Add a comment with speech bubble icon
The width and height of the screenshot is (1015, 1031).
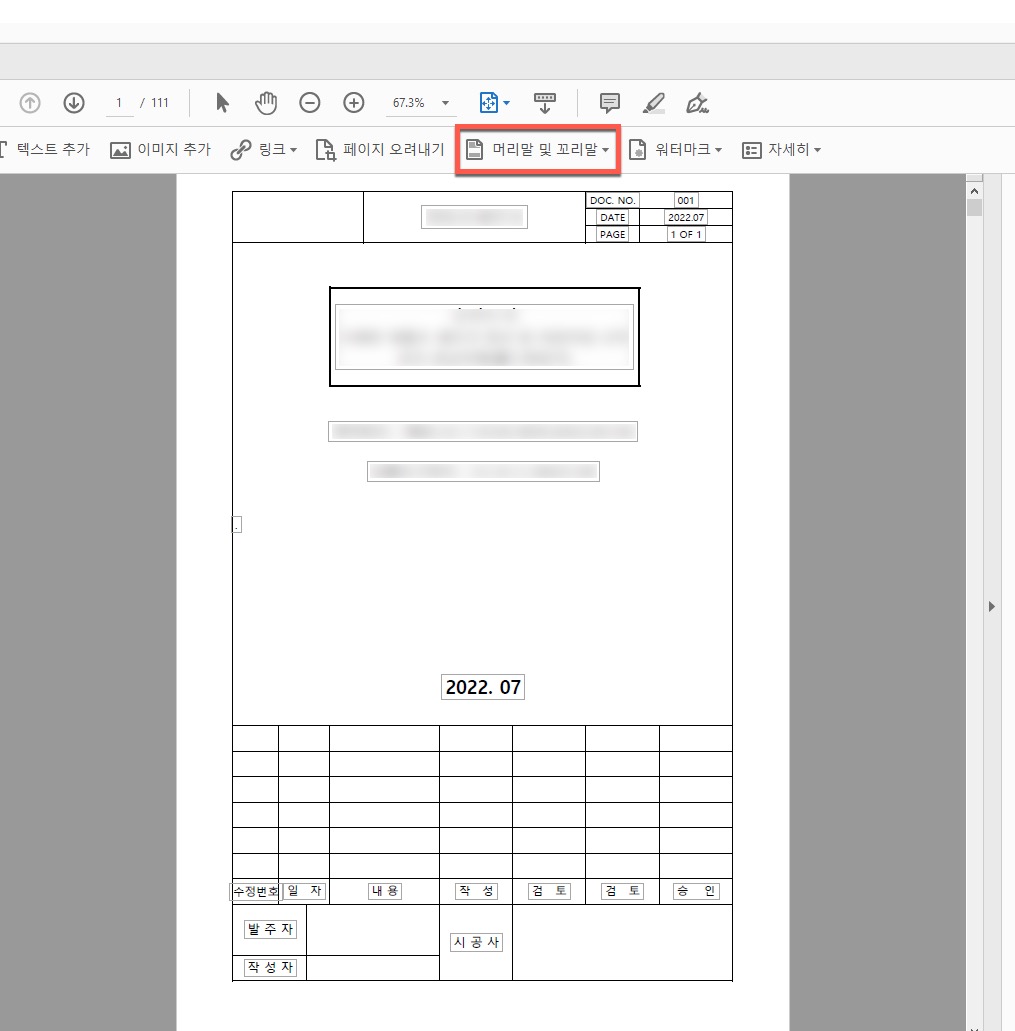(x=609, y=103)
